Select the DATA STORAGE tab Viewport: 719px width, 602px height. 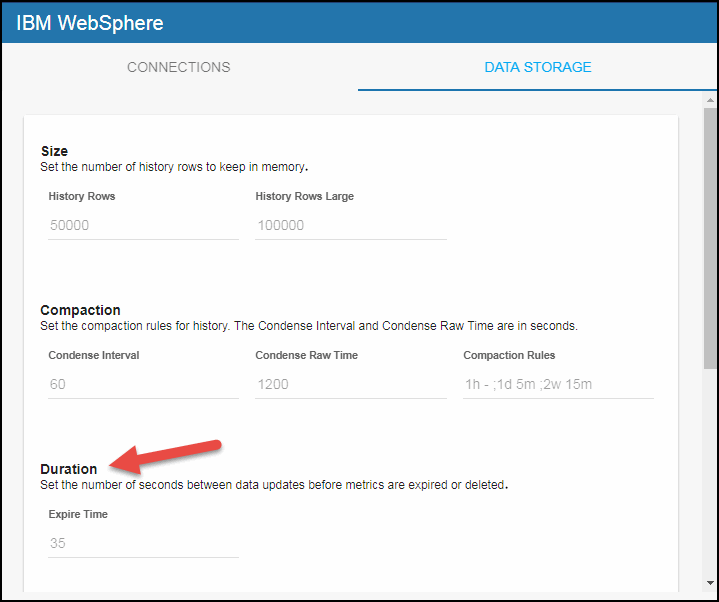(537, 67)
